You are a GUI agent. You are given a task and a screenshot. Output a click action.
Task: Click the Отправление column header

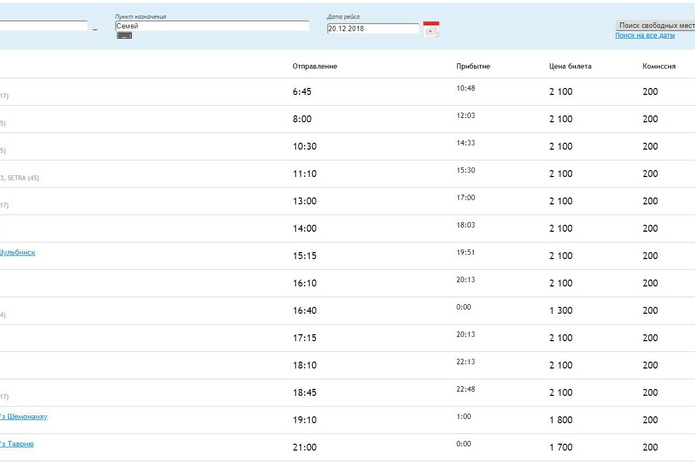(315, 66)
